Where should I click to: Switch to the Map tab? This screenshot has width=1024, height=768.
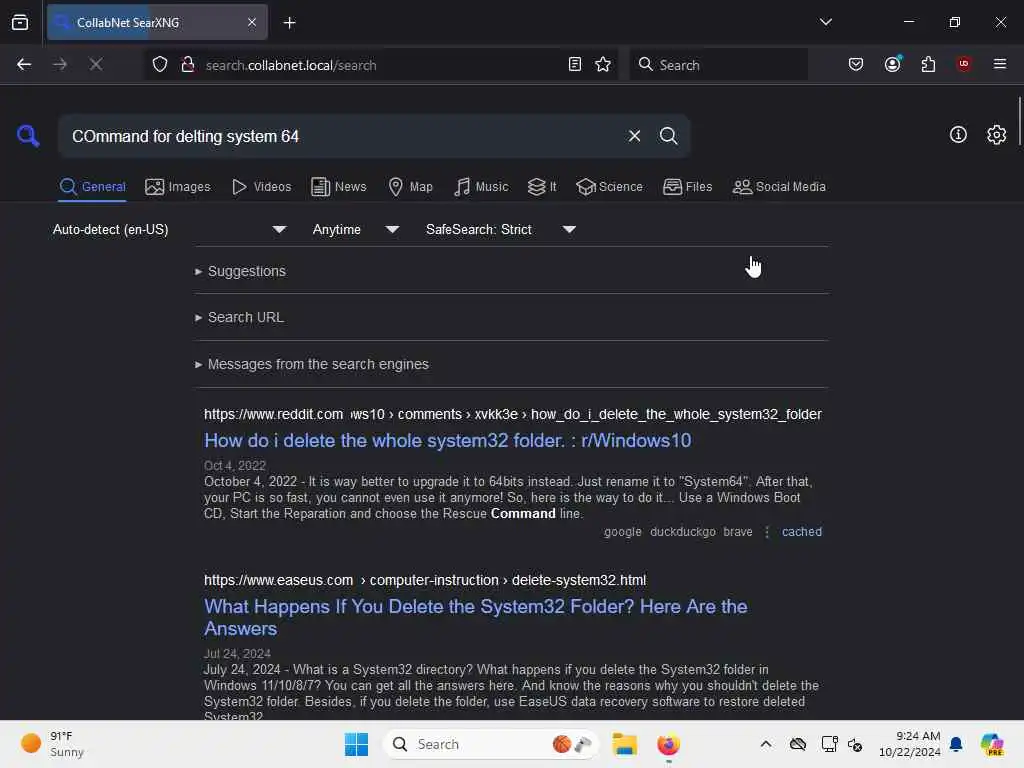click(411, 187)
